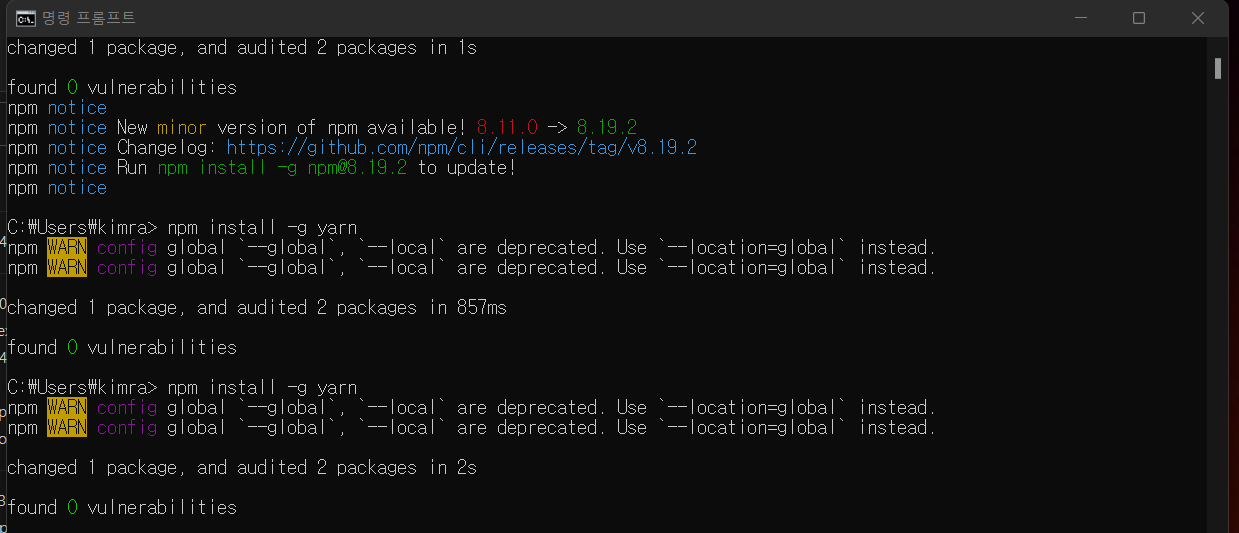
Task: Open the GitHub npm changelog URL
Action: tap(462, 148)
